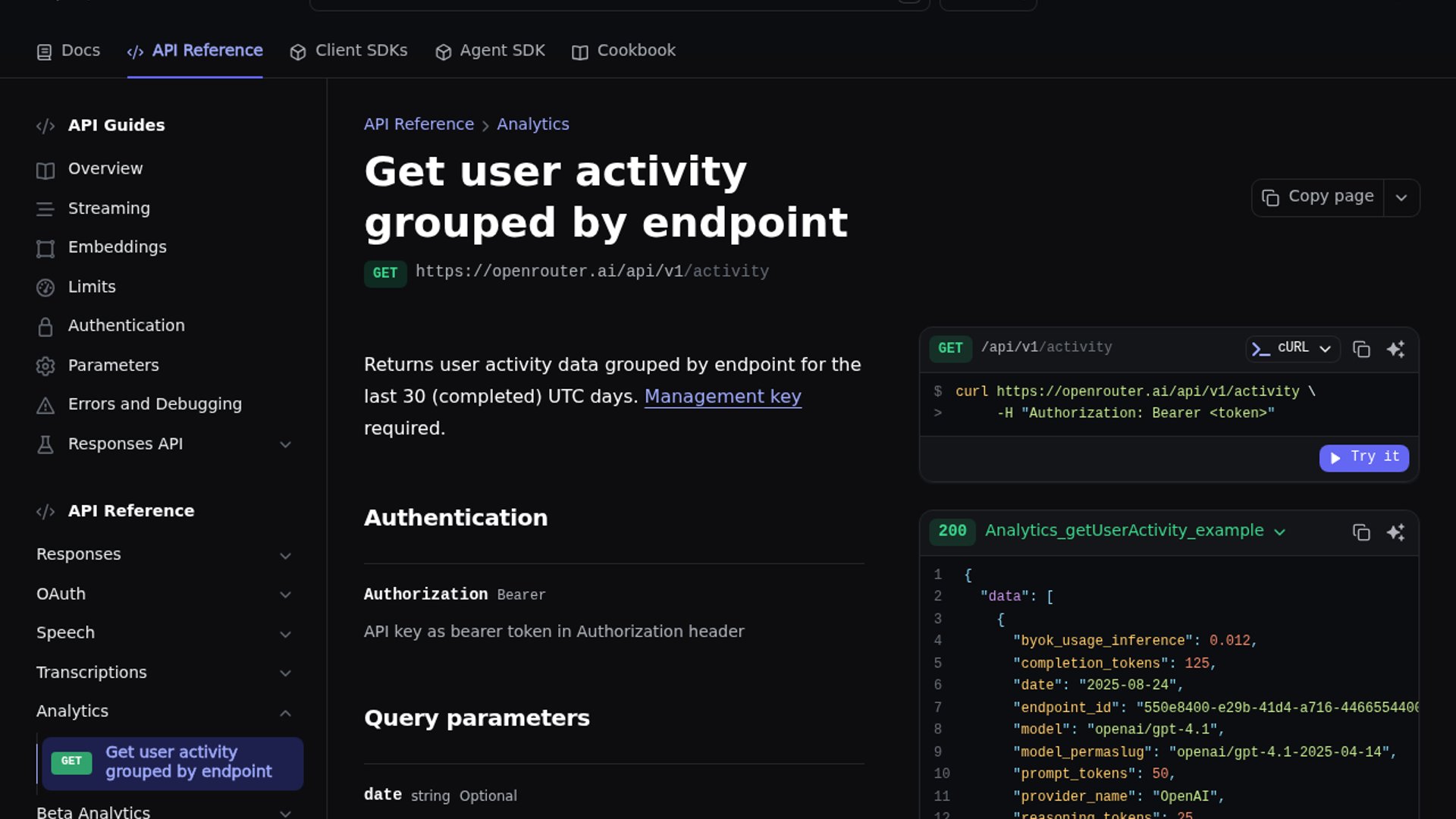Image resolution: width=1456 pixels, height=819 pixels.
Task: Click the Copy page icon
Action: (1270, 197)
